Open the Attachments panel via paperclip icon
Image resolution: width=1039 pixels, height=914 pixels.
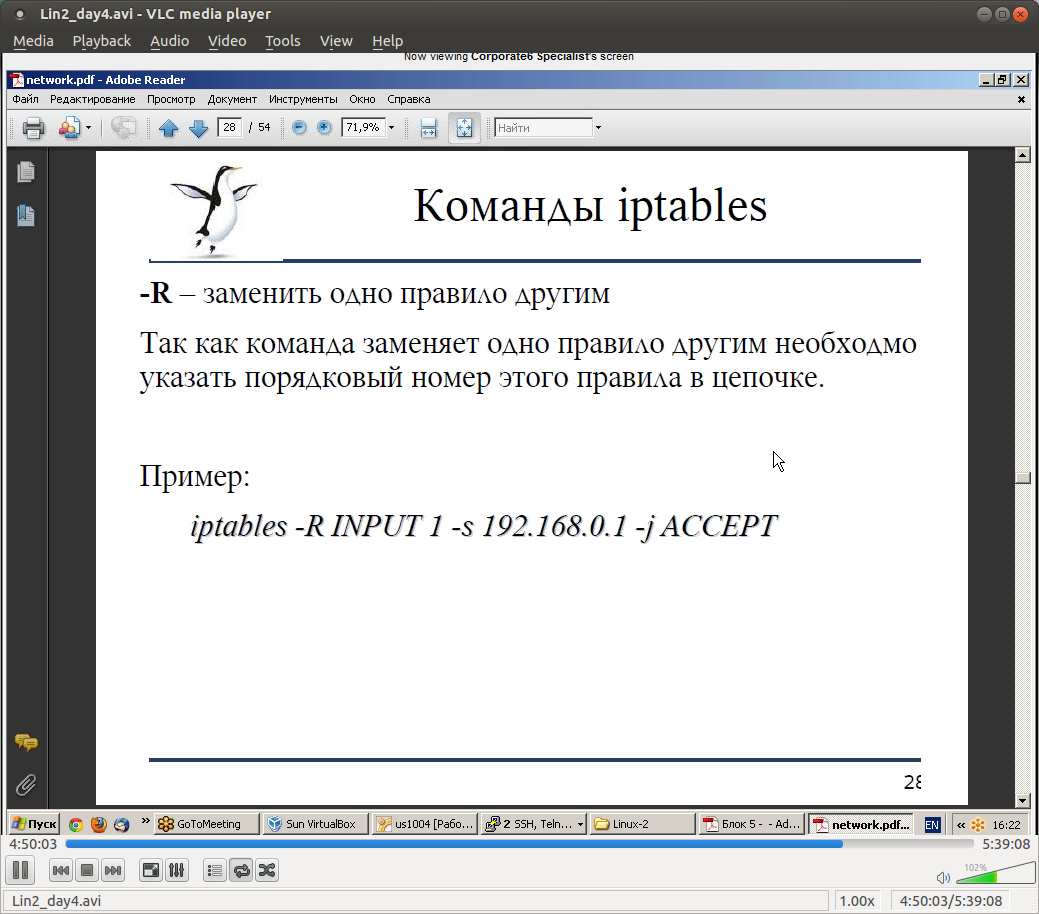tap(26, 785)
